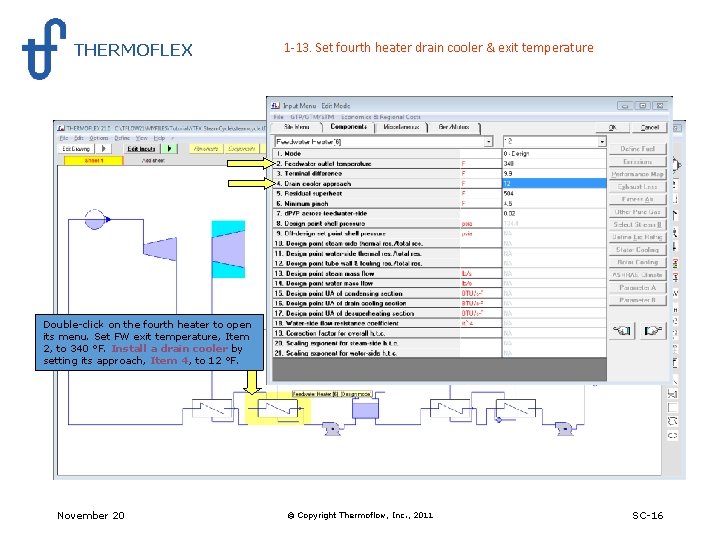The image size is (720, 540).
Task: Click the boiler circle icon in the flowsheet
Action: click(x=95, y=219)
